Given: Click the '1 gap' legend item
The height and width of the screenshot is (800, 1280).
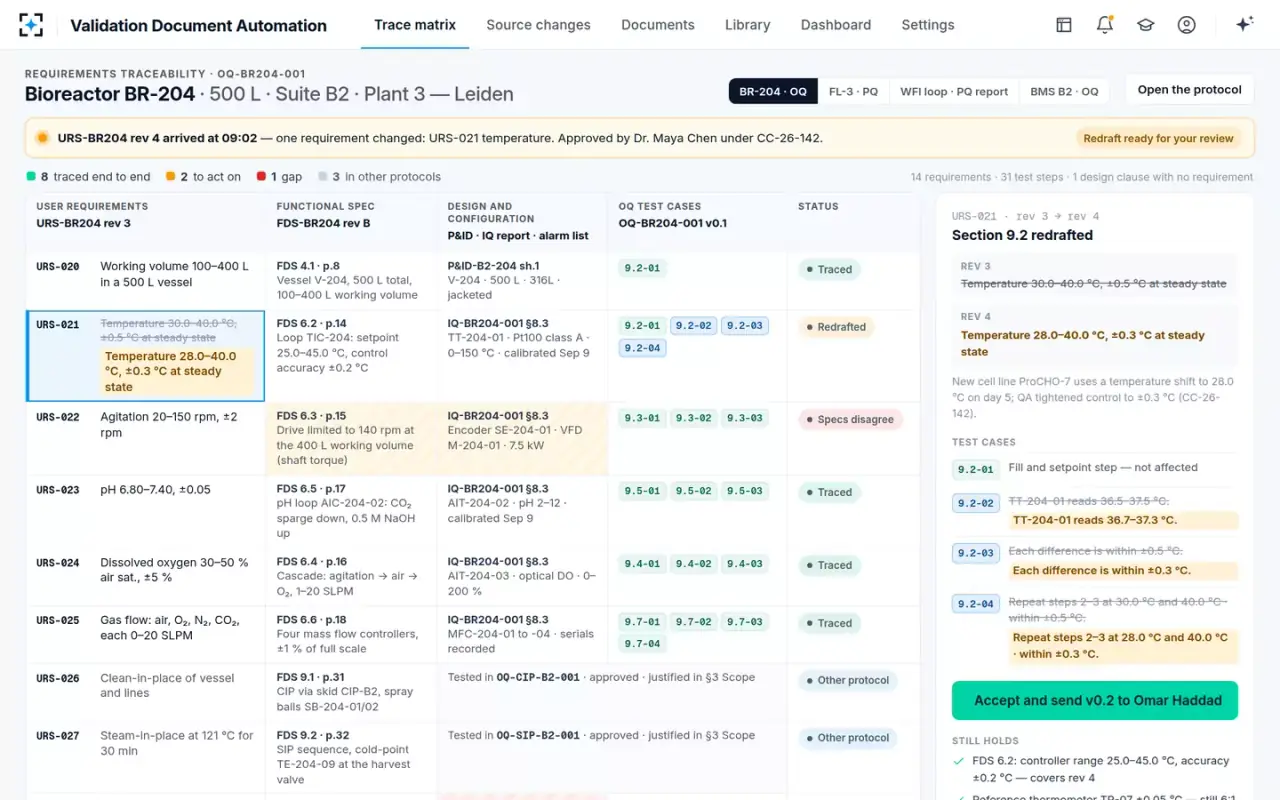Looking at the screenshot, I should pos(279,177).
